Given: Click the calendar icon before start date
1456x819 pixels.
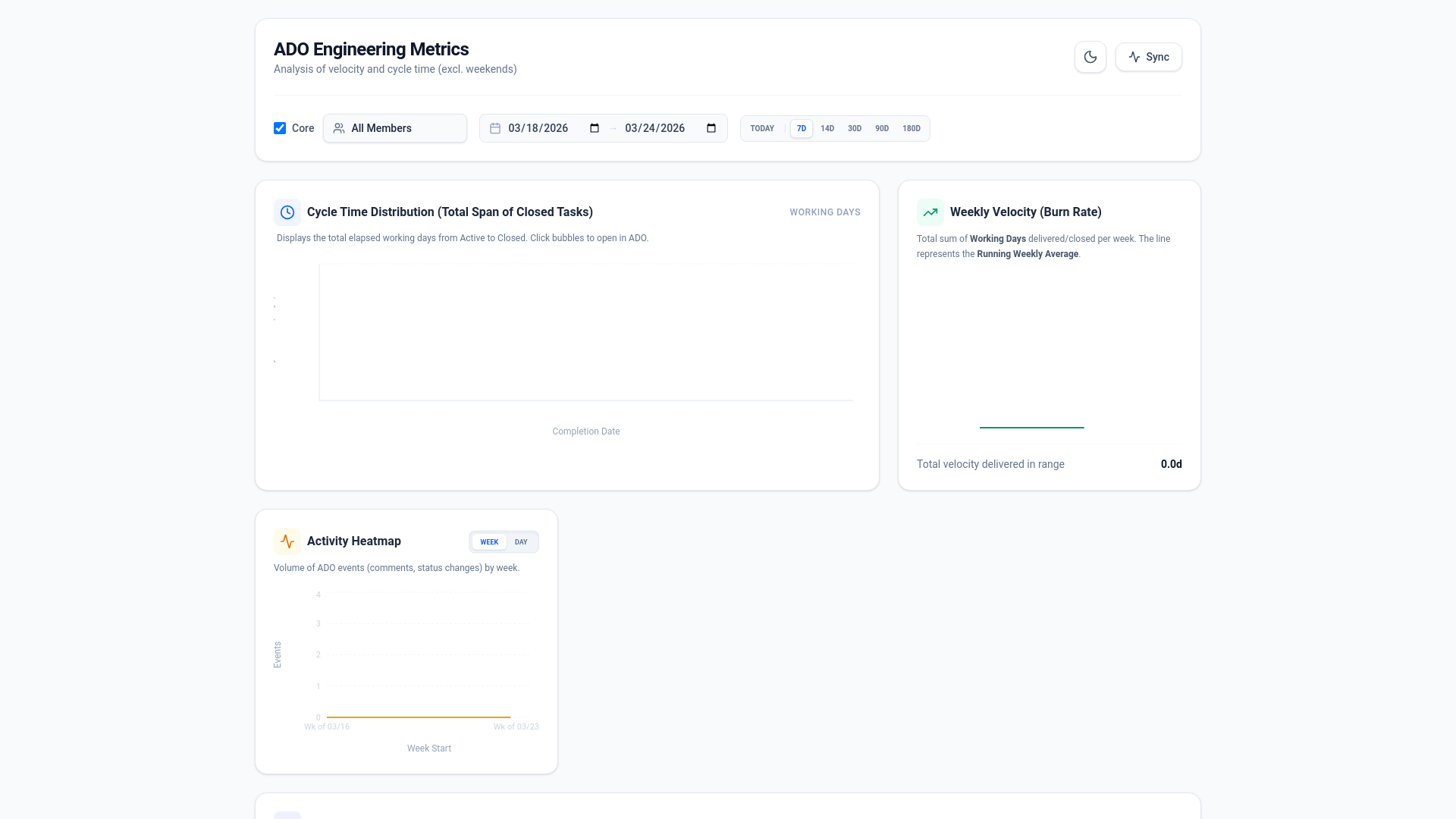Looking at the screenshot, I should [495, 128].
